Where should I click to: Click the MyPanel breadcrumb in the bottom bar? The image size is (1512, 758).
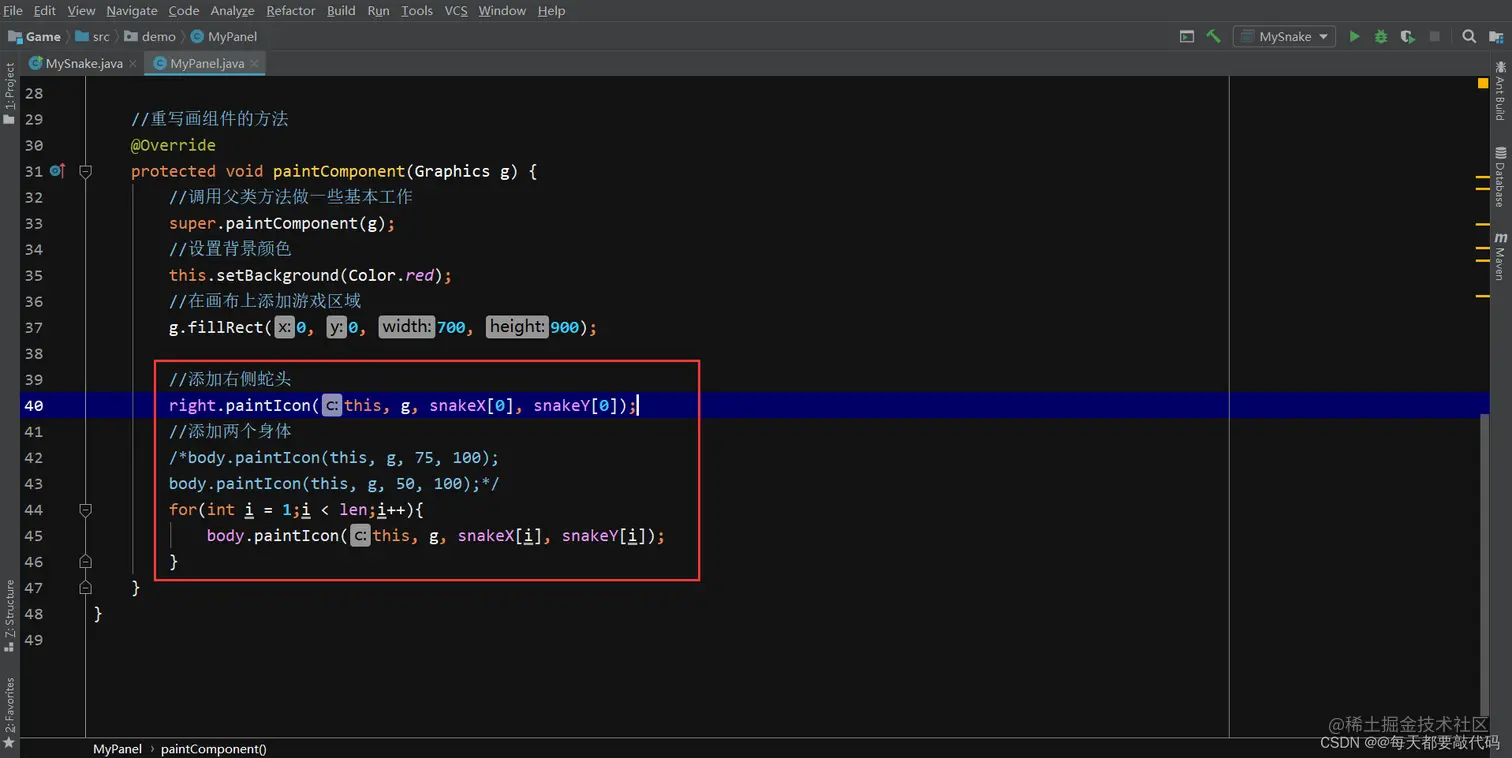coord(117,748)
